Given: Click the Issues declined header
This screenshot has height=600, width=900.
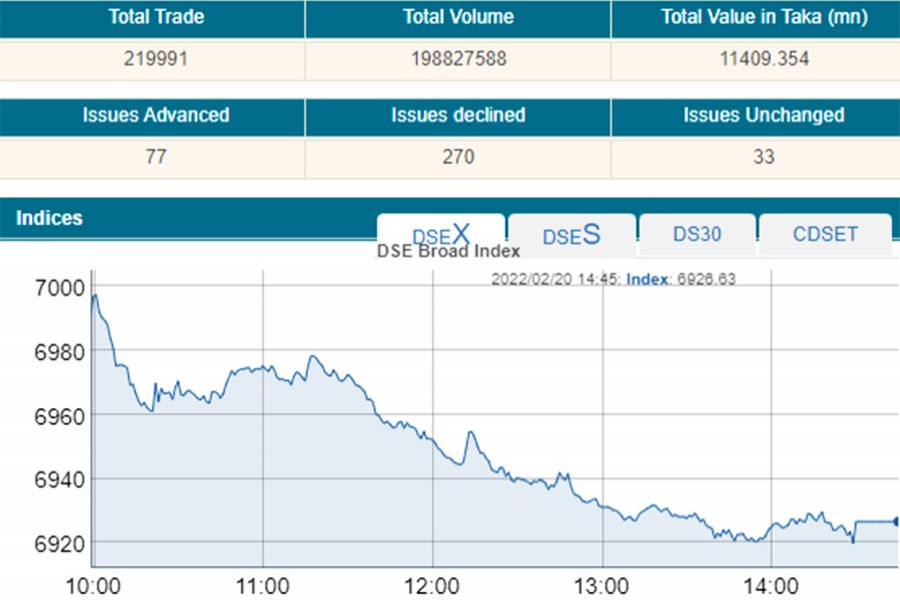Looking at the screenshot, I should point(458,115).
